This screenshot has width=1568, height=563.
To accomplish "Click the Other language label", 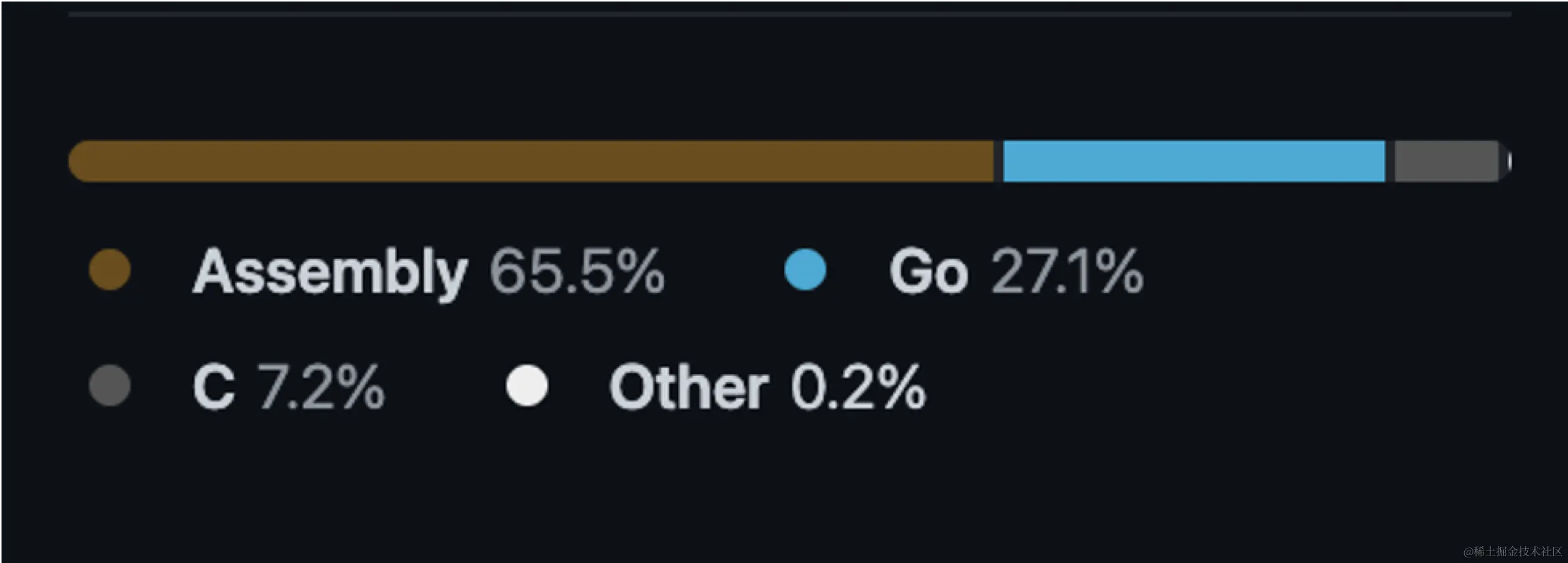I will pos(689,387).
